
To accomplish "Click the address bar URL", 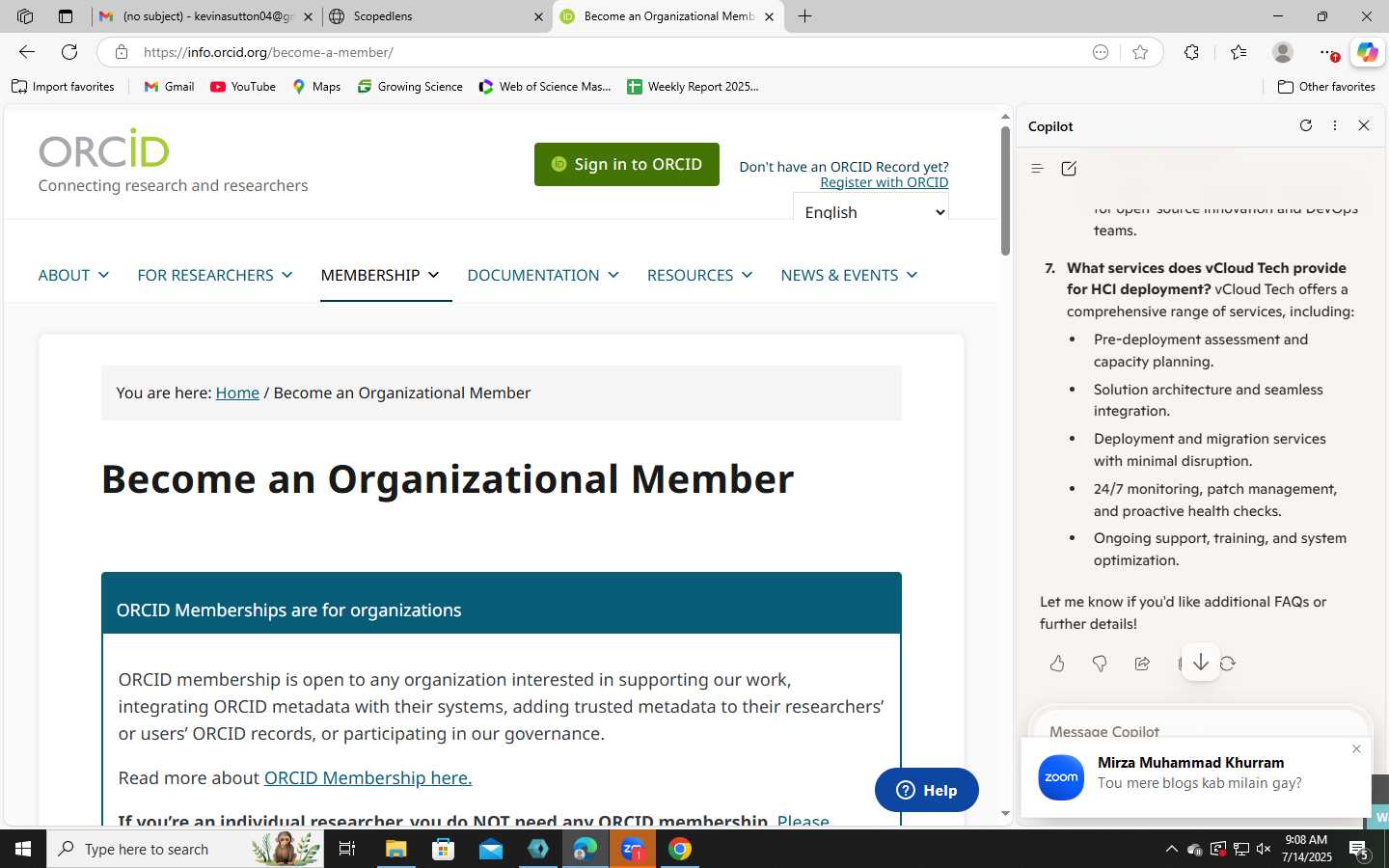I will [268, 52].
